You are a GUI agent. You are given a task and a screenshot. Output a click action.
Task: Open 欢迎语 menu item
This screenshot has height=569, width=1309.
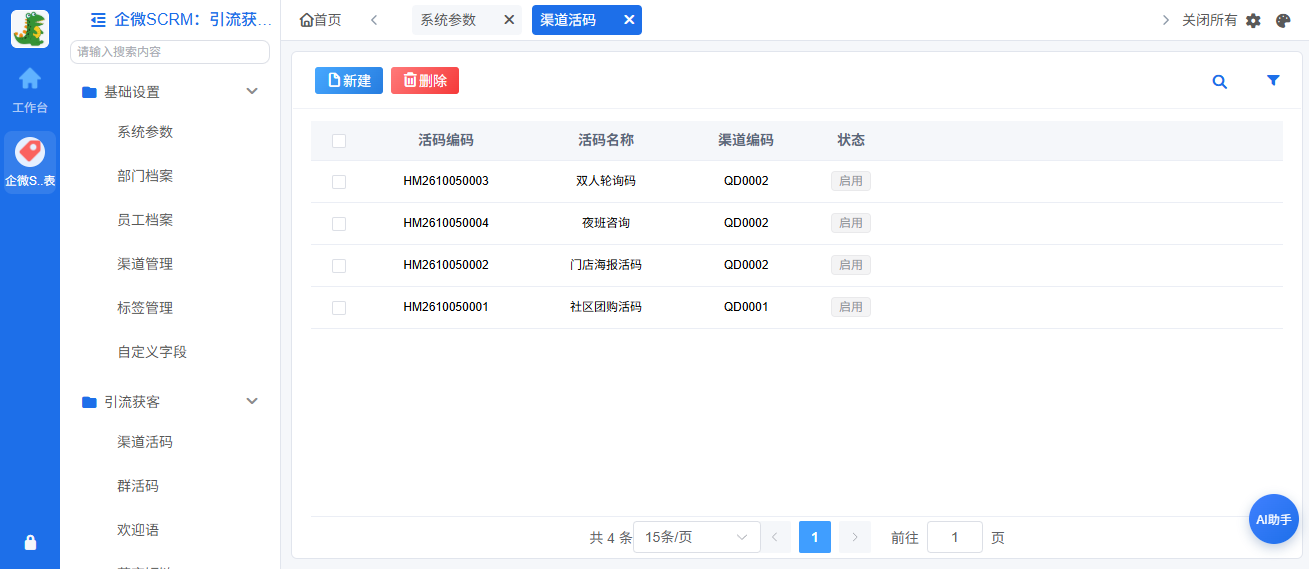coord(138,530)
